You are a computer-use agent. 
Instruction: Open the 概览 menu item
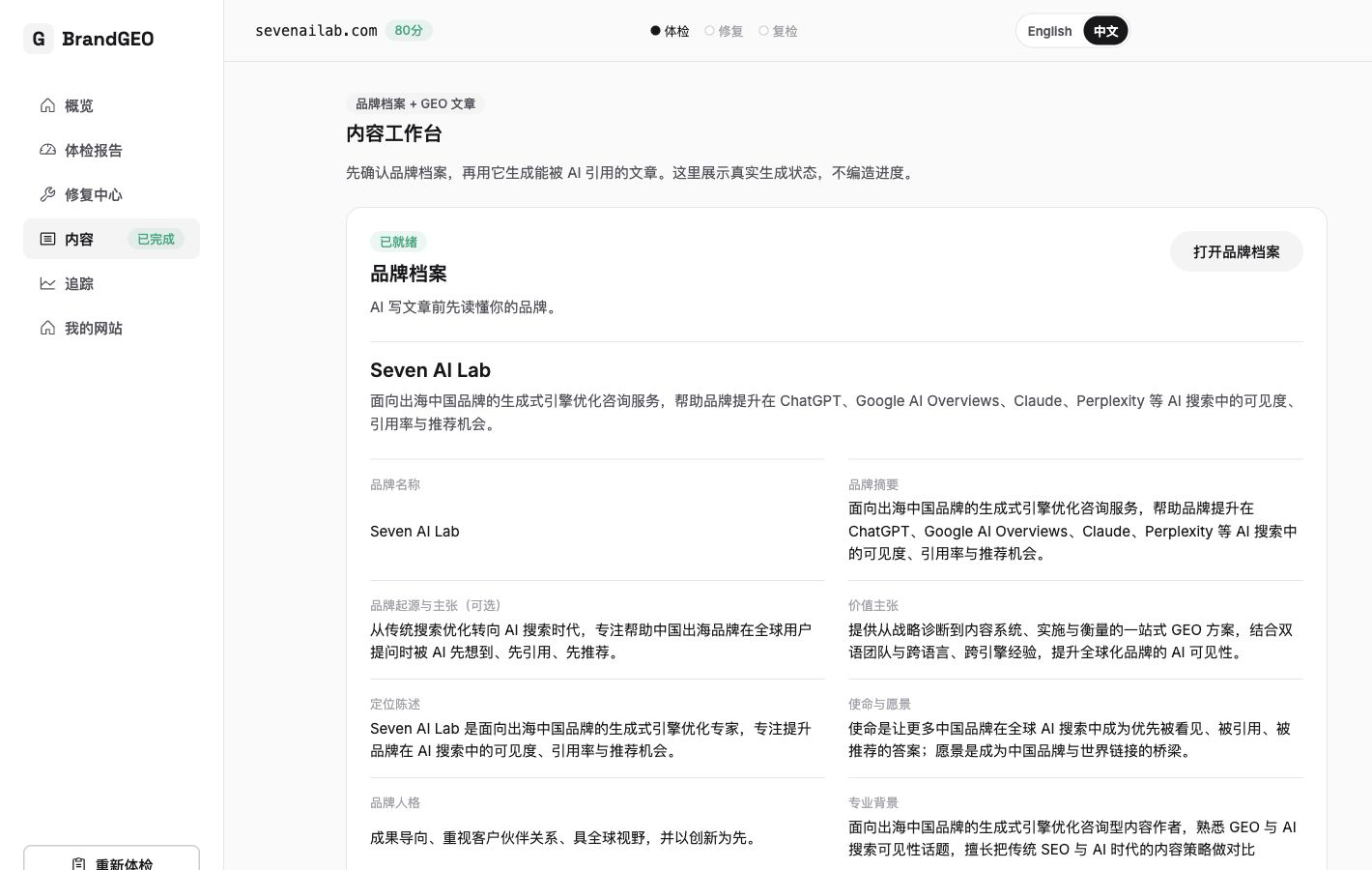[x=111, y=105]
